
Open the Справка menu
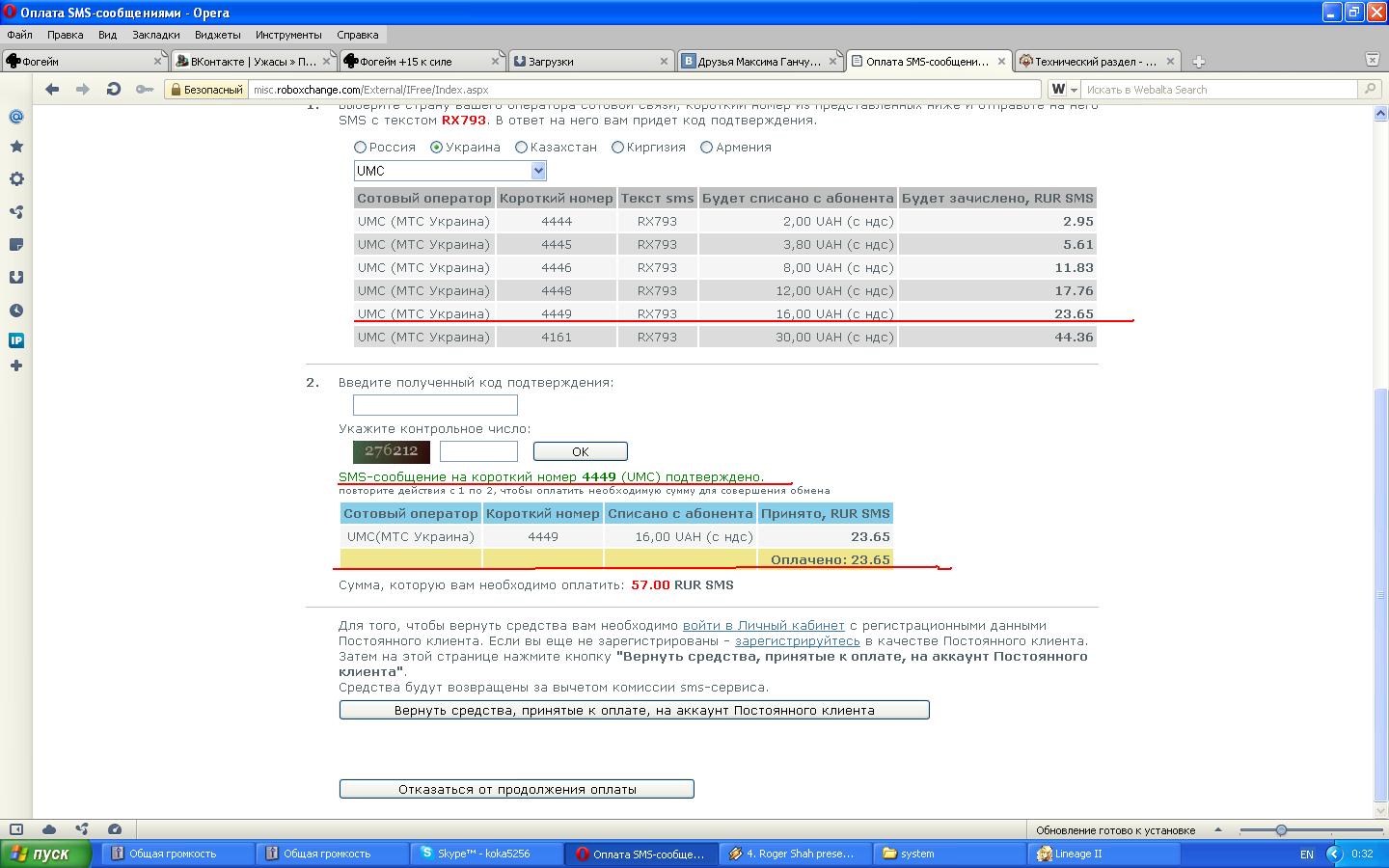tap(358, 35)
